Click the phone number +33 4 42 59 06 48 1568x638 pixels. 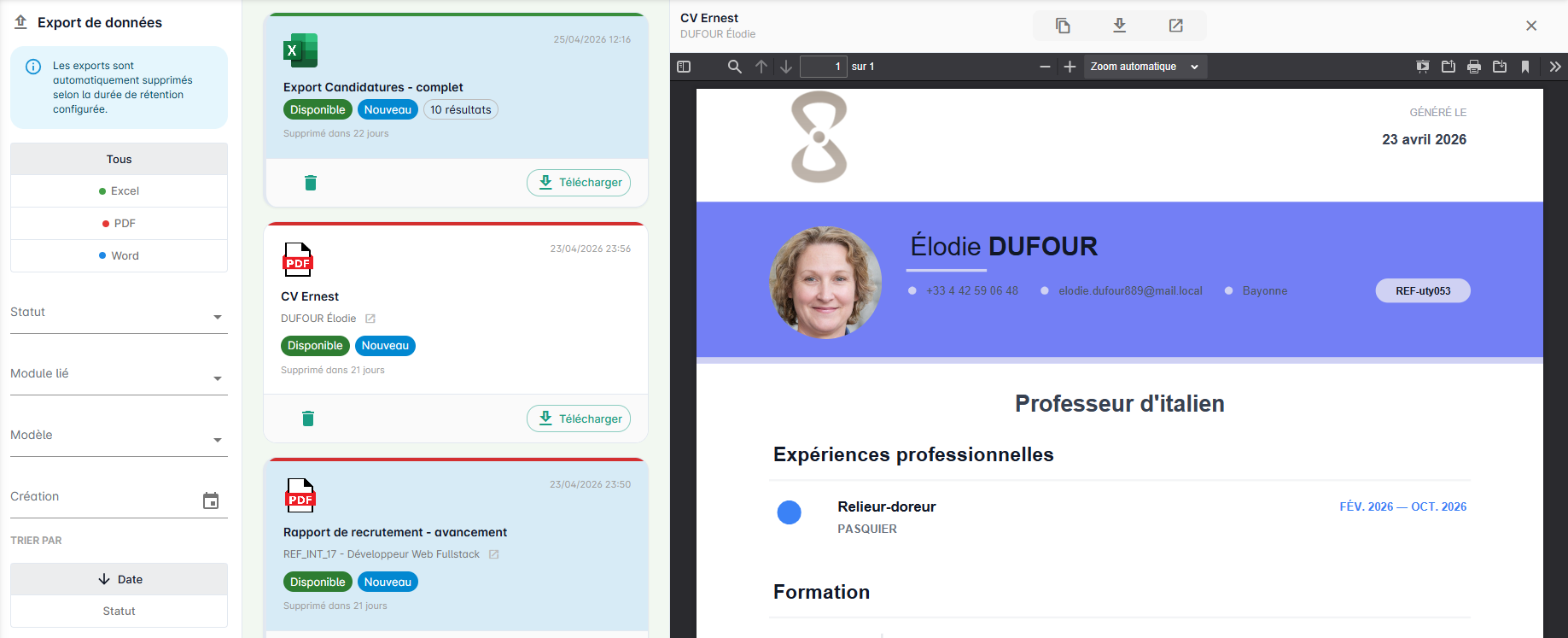(x=972, y=291)
